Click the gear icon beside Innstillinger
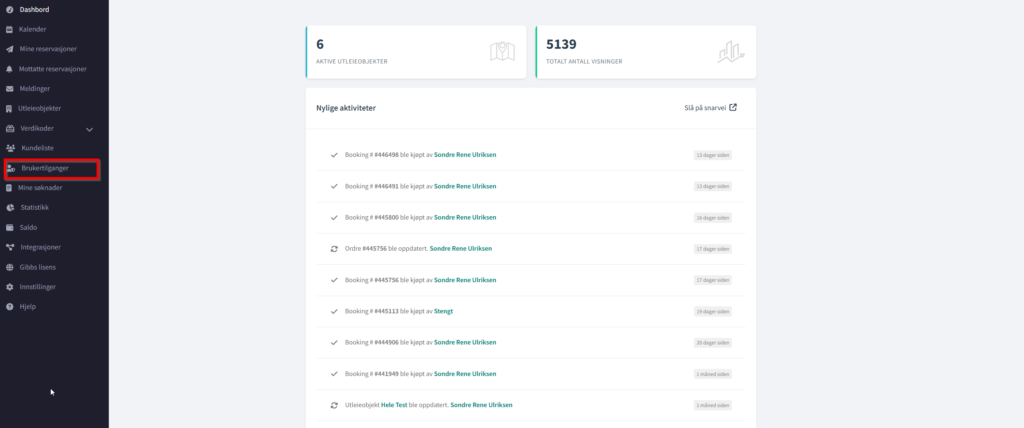This screenshot has height=428, width=1024. point(9,286)
